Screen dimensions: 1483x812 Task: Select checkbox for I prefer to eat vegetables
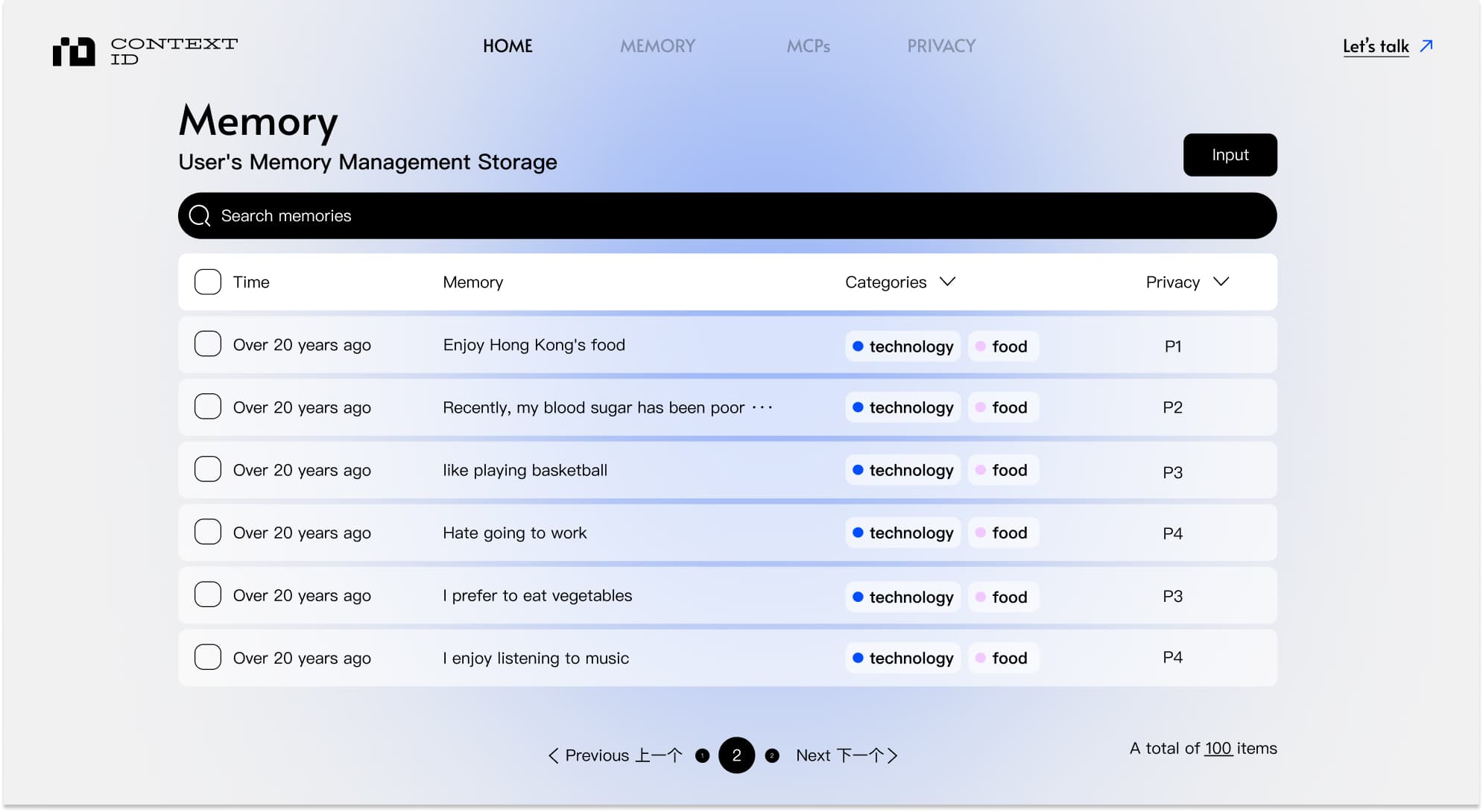(x=208, y=594)
